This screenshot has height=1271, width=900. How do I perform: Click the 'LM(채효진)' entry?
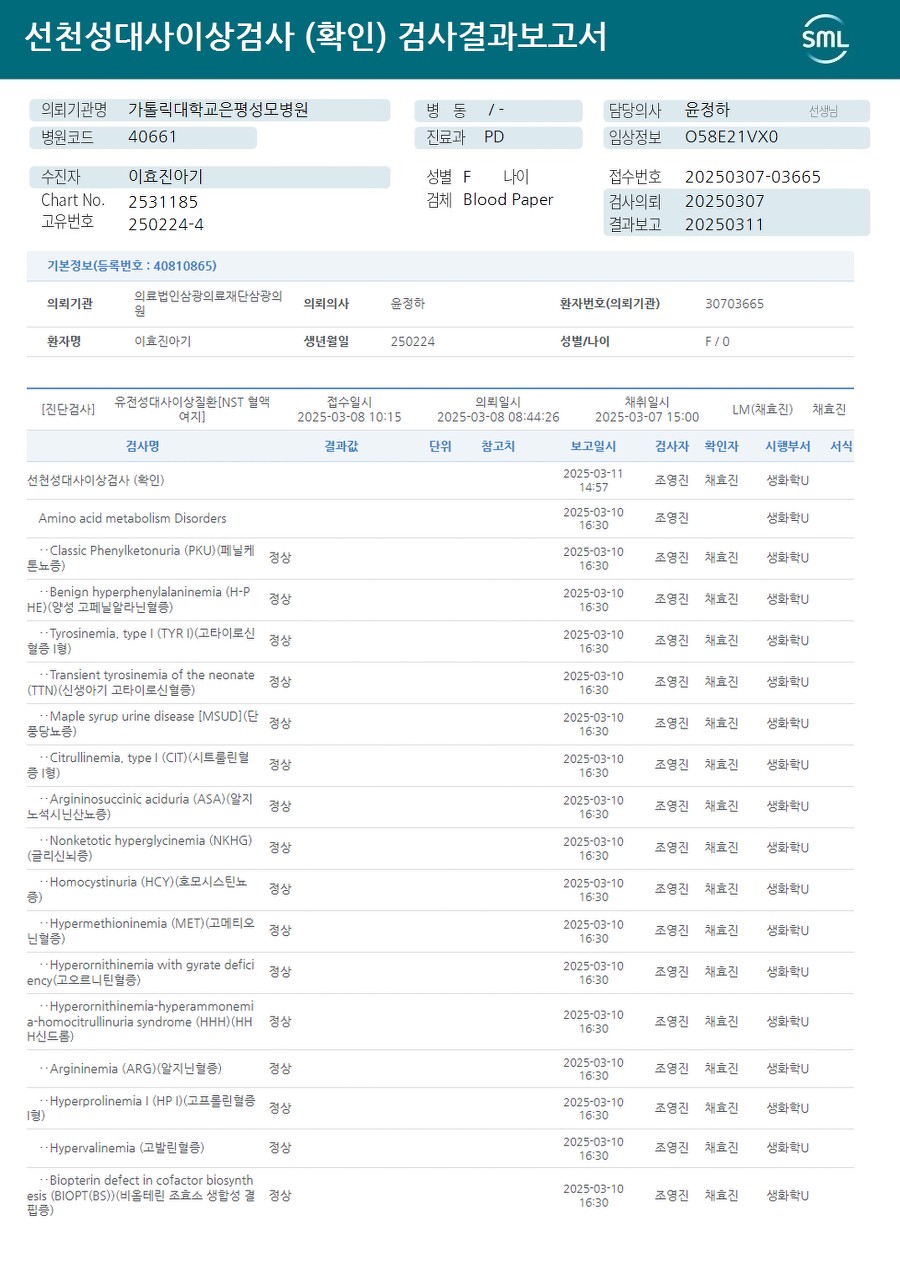pyautogui.click(x=762, y=410)
